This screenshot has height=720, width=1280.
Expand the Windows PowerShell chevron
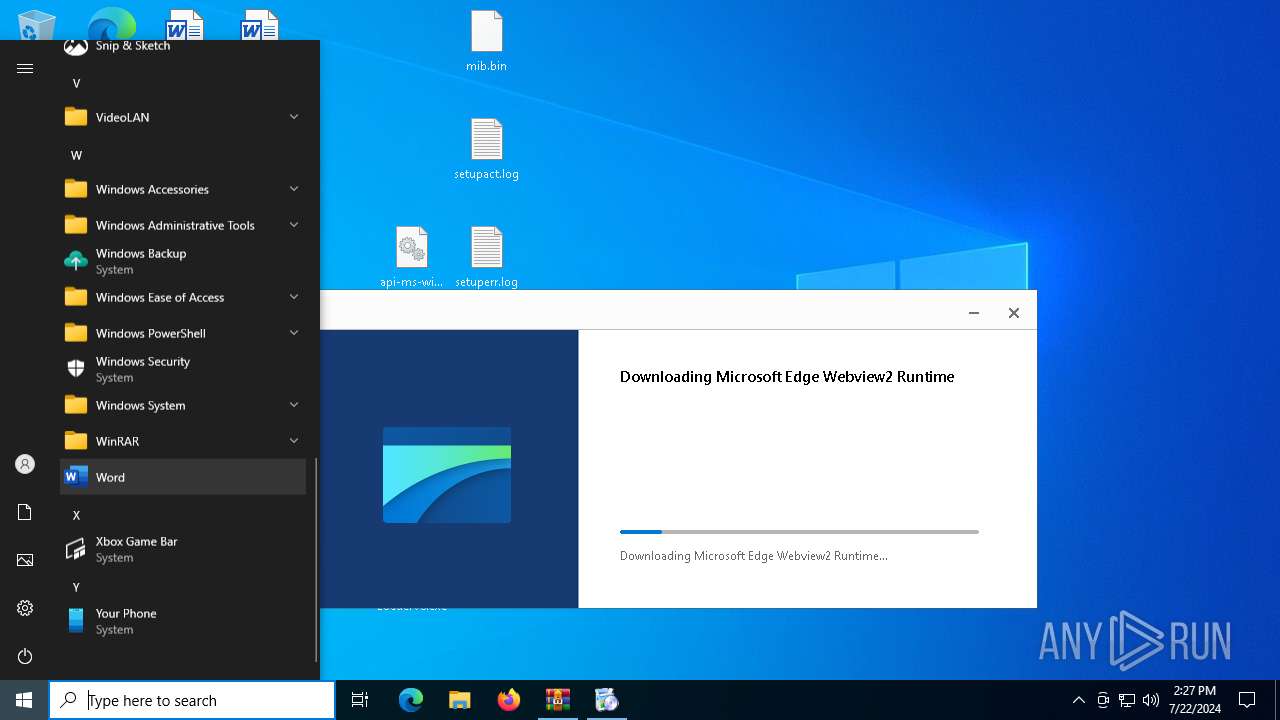click(x=294, y=333)
